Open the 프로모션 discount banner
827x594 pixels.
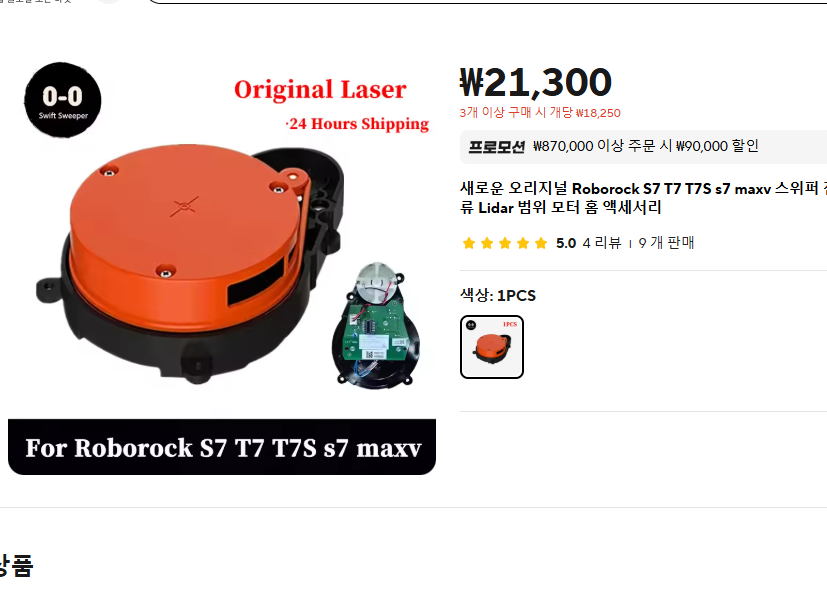pos(643,147)
